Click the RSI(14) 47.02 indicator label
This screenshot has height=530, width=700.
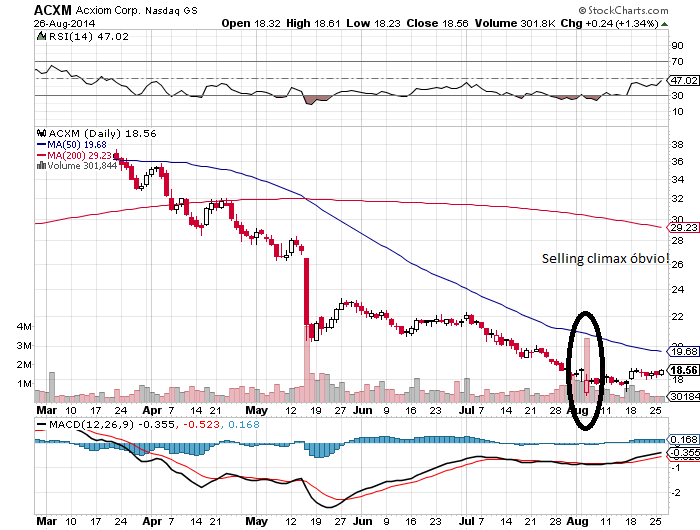(x=88, y=37)
